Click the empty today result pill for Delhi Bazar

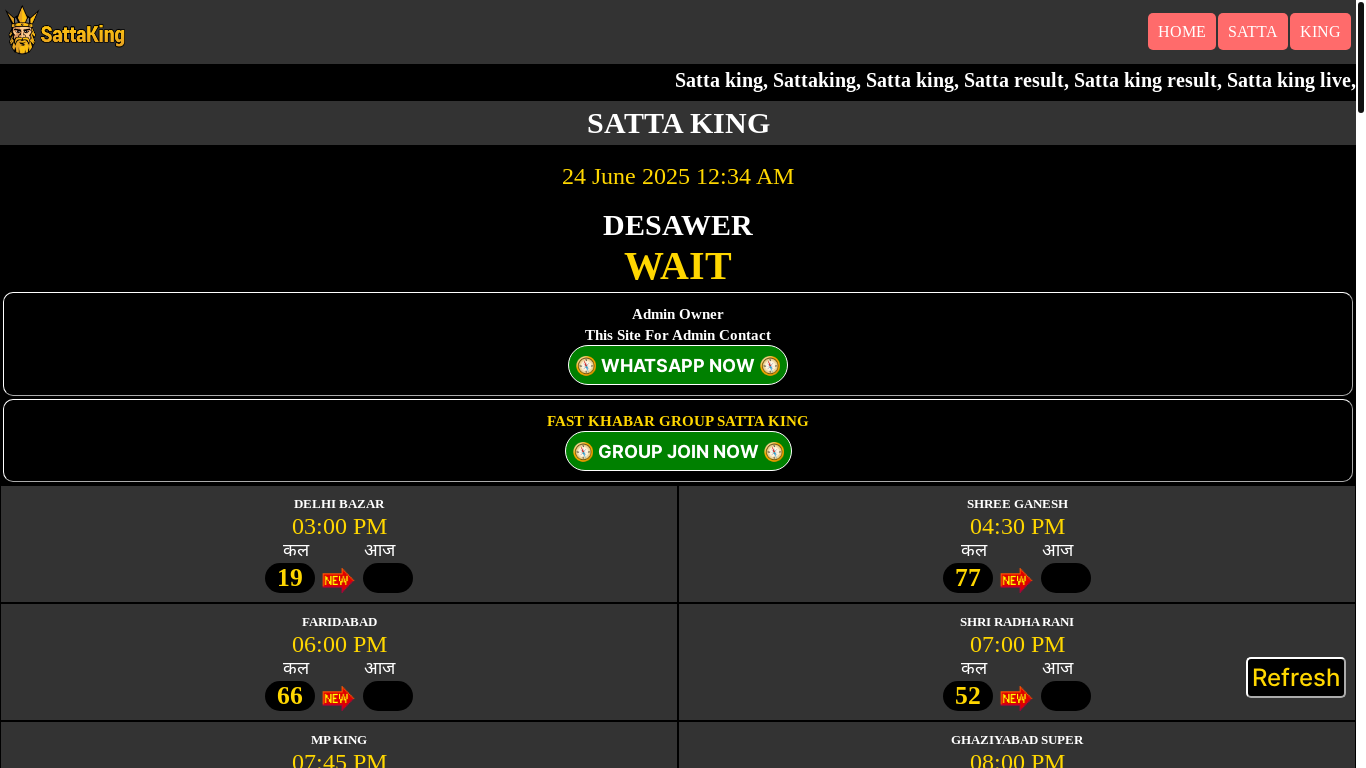[388, 578]
